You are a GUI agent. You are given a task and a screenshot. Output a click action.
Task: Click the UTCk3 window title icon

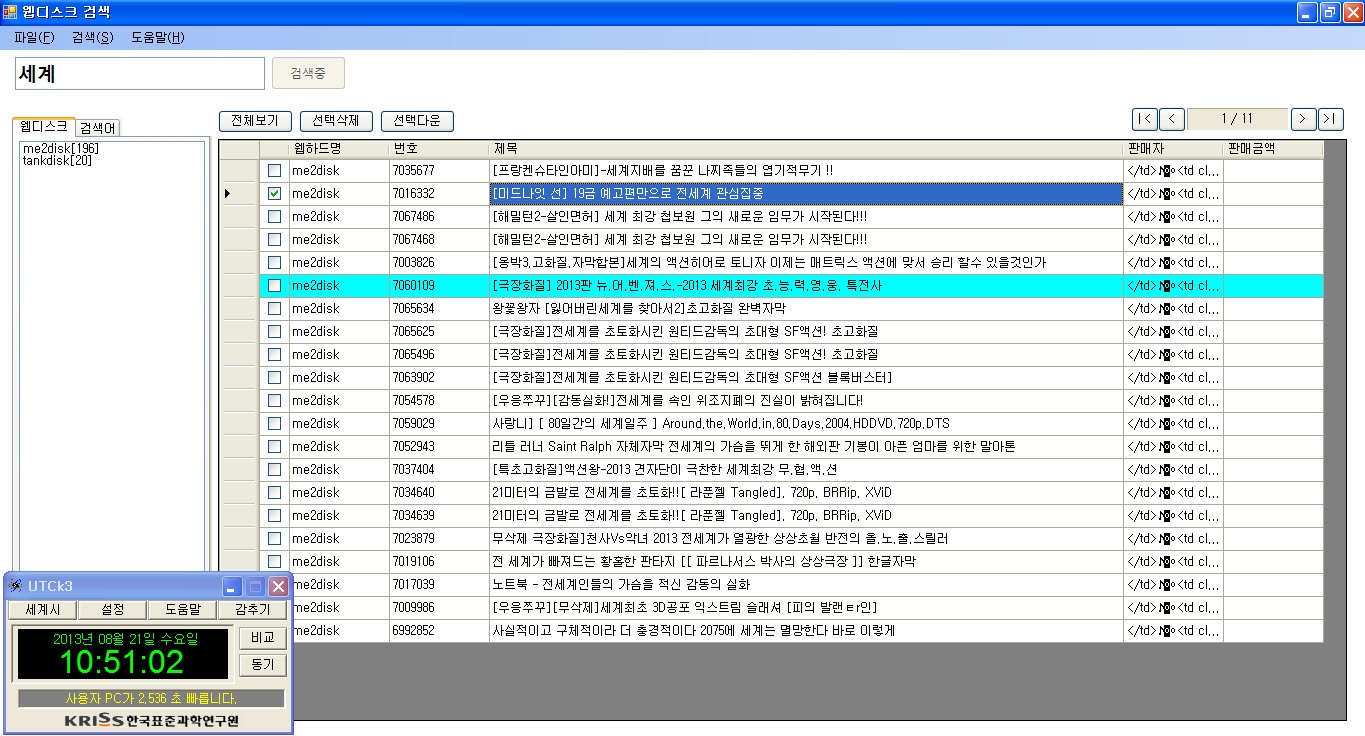coord(16,586)
